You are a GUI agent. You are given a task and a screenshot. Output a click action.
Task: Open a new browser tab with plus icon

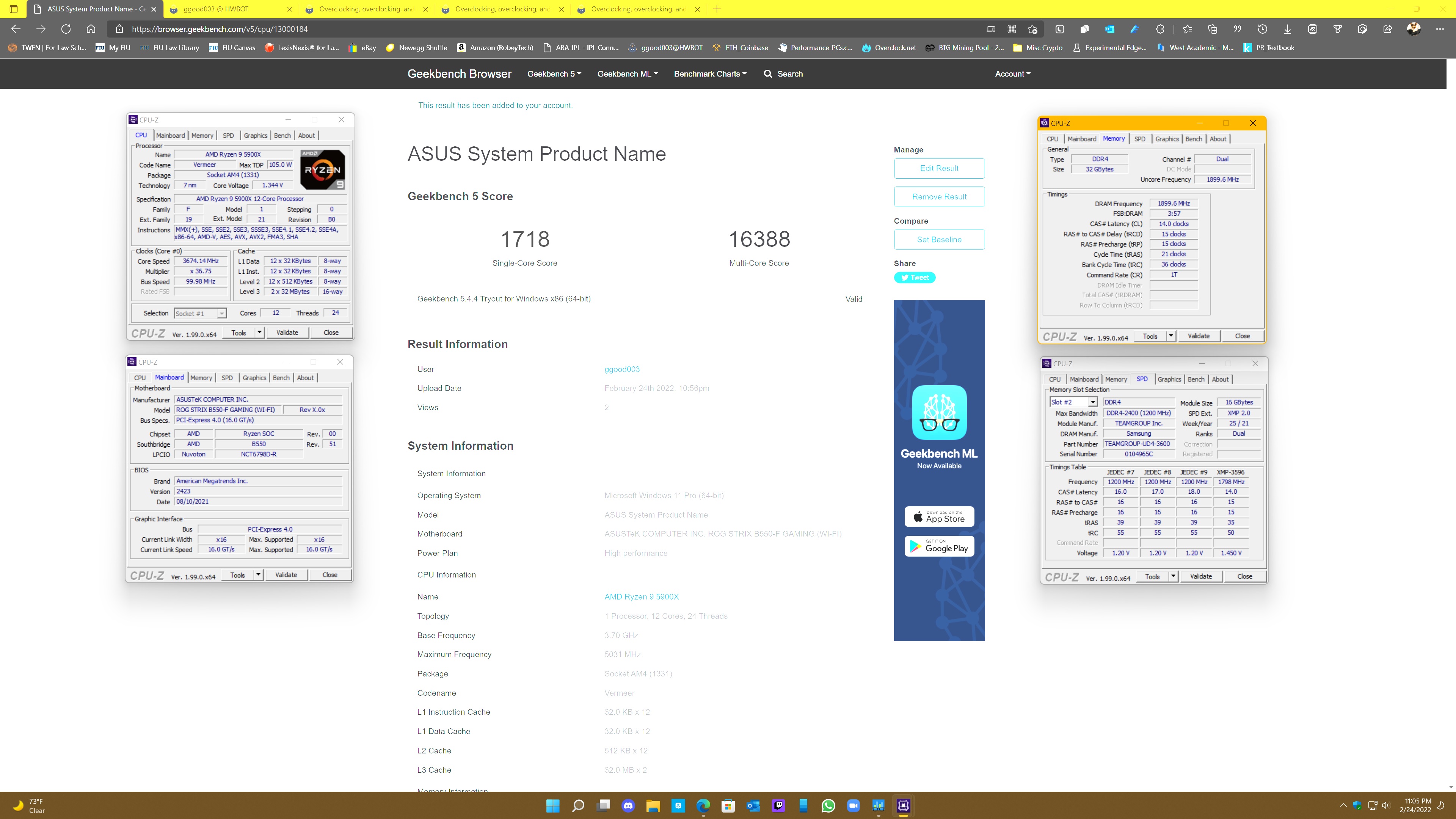click(x=717, y=9)
